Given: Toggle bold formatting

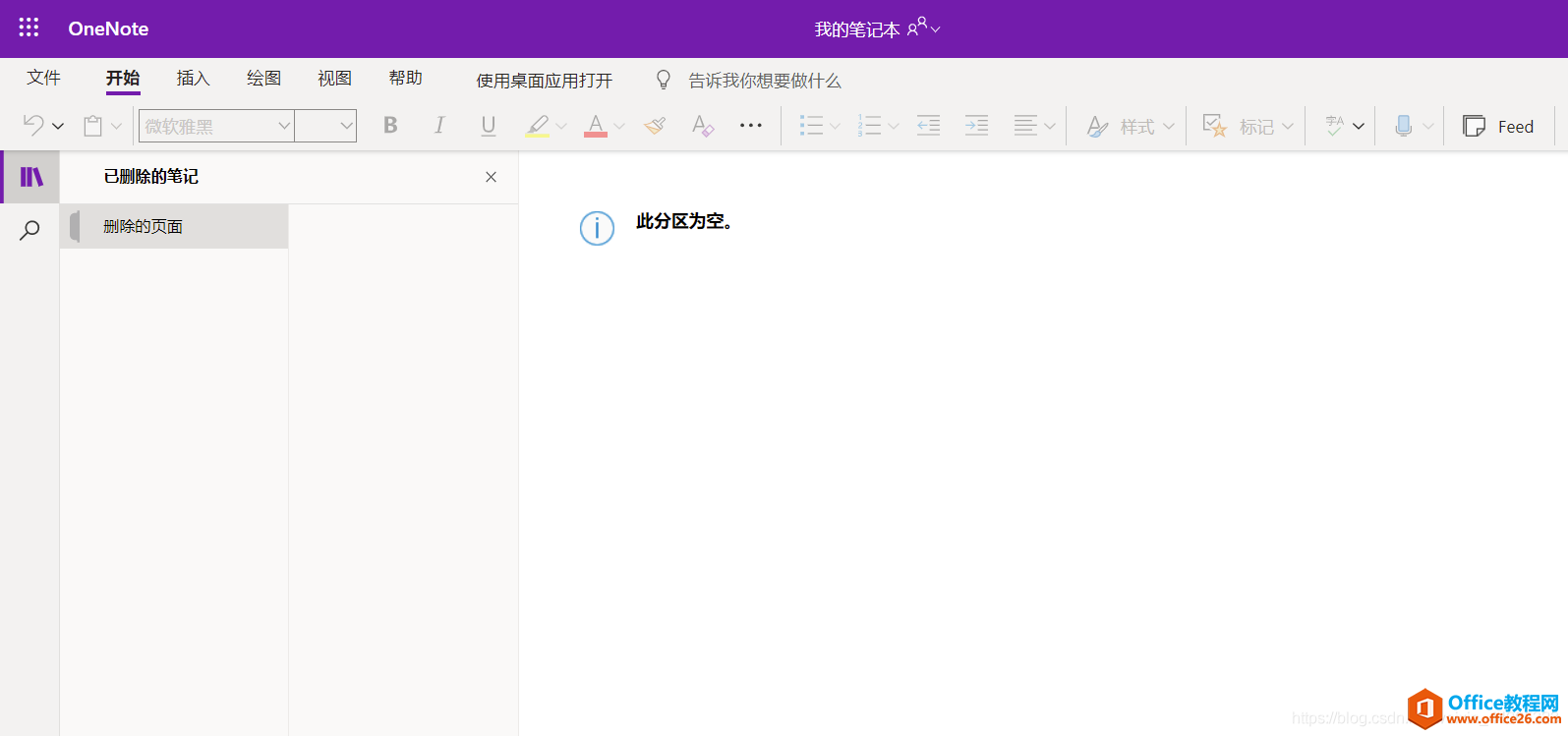Looking at the screenshot, I should pos(390,126).
